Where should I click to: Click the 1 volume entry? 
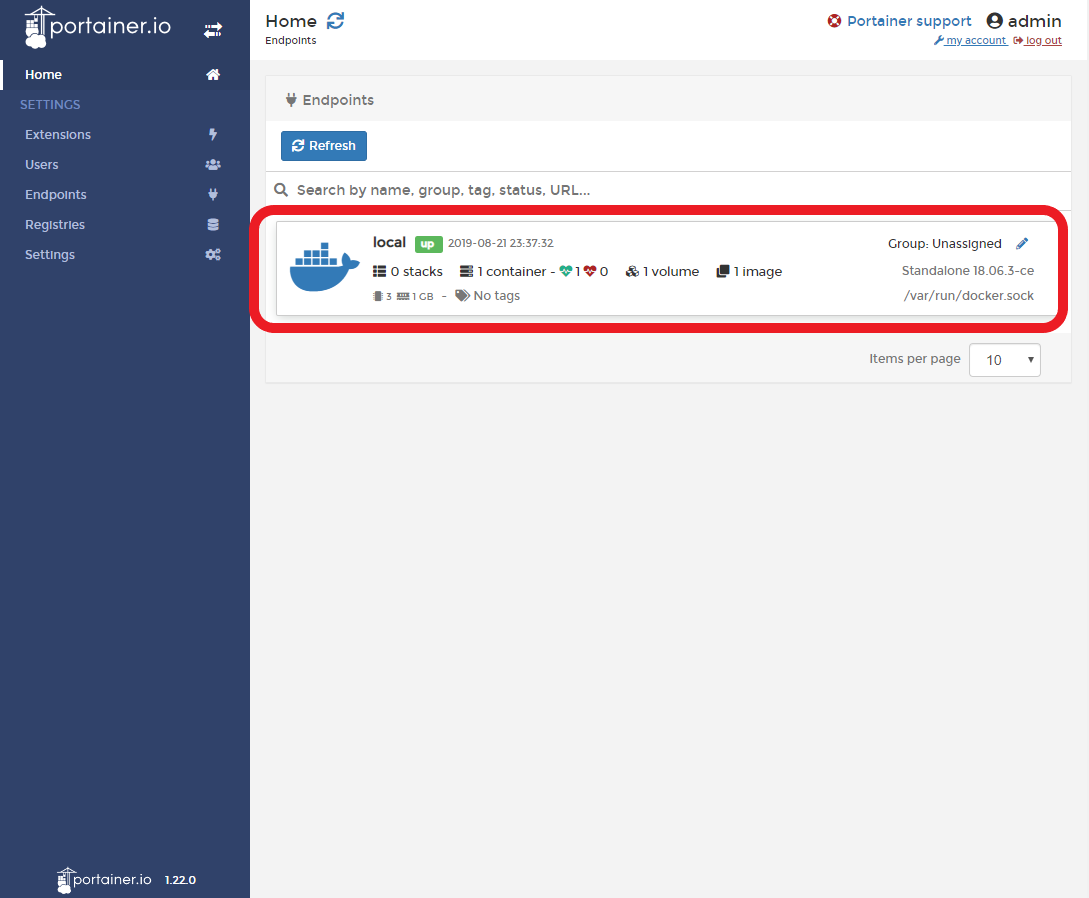coord(663,272)
